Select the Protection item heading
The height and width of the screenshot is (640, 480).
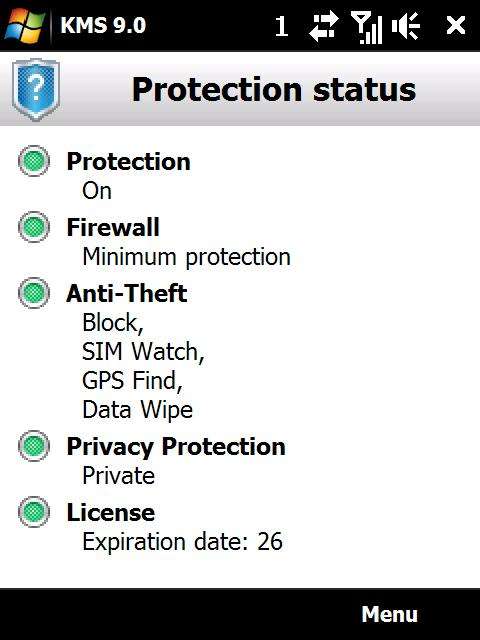tap(129, 162)
